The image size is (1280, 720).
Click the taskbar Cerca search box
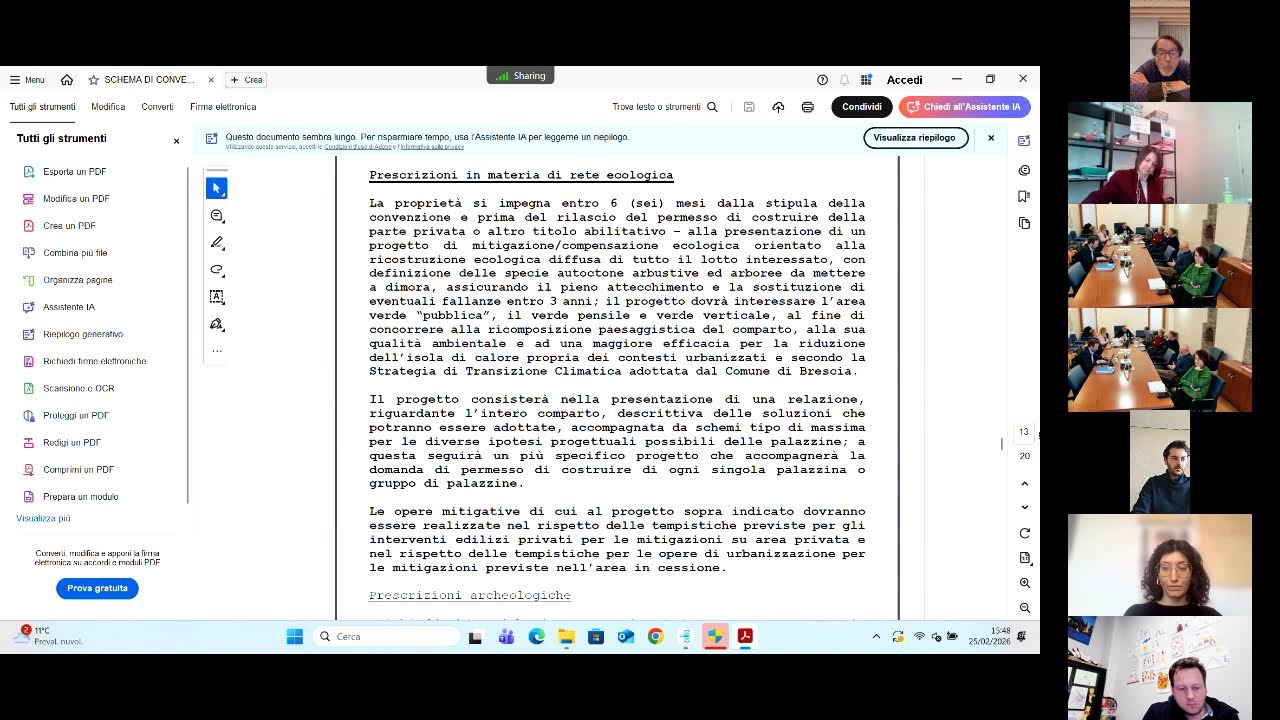385,637
